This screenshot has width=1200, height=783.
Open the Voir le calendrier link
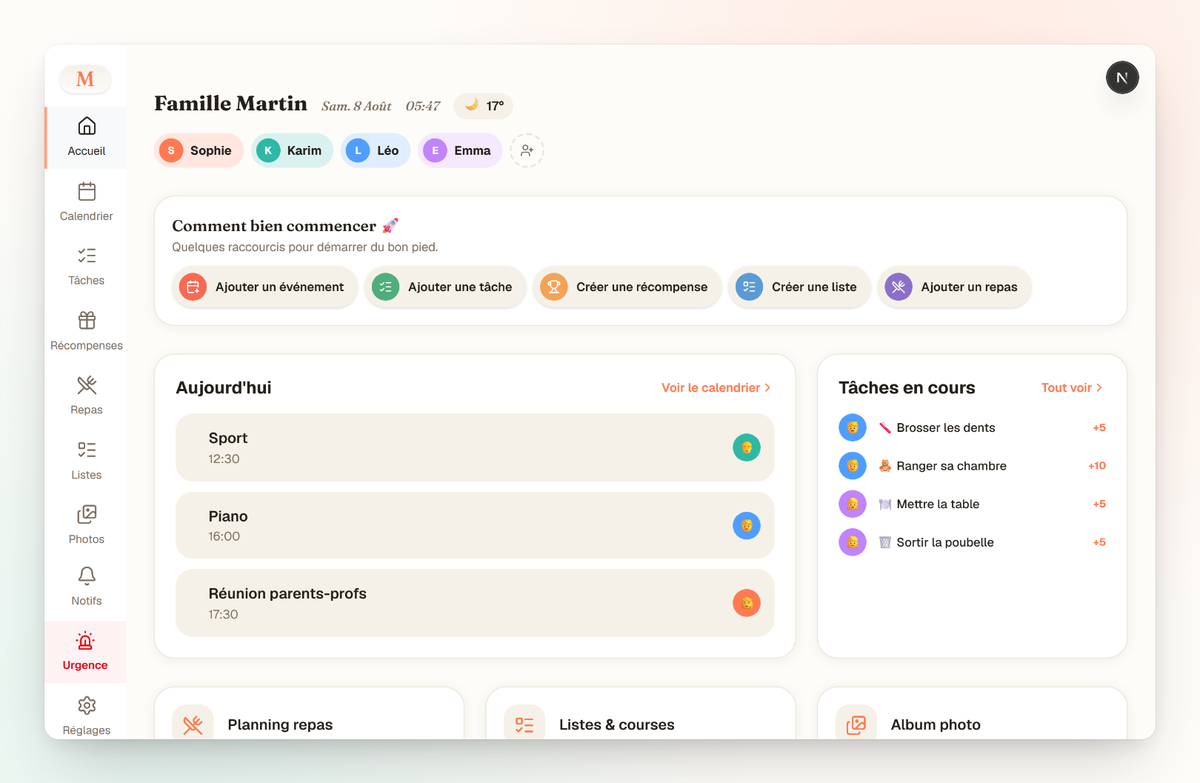click(x=716, y=387)
